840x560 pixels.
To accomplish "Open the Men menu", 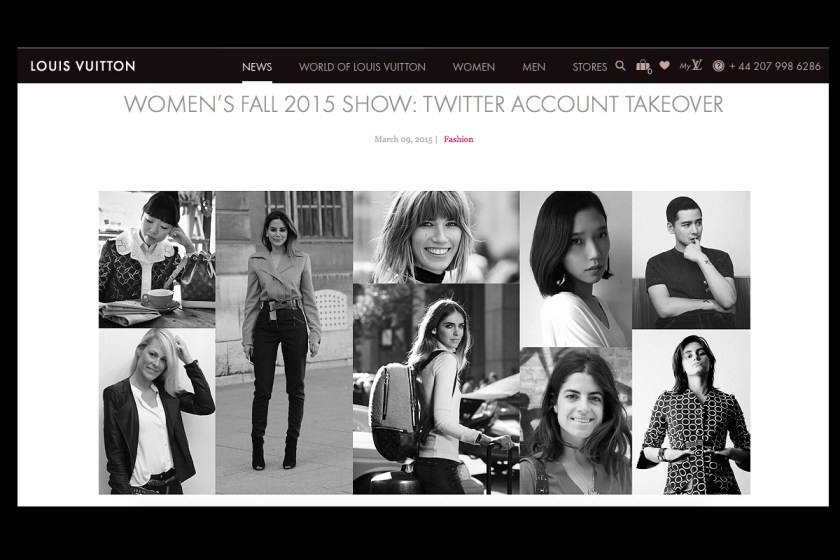I will [534, 67].
